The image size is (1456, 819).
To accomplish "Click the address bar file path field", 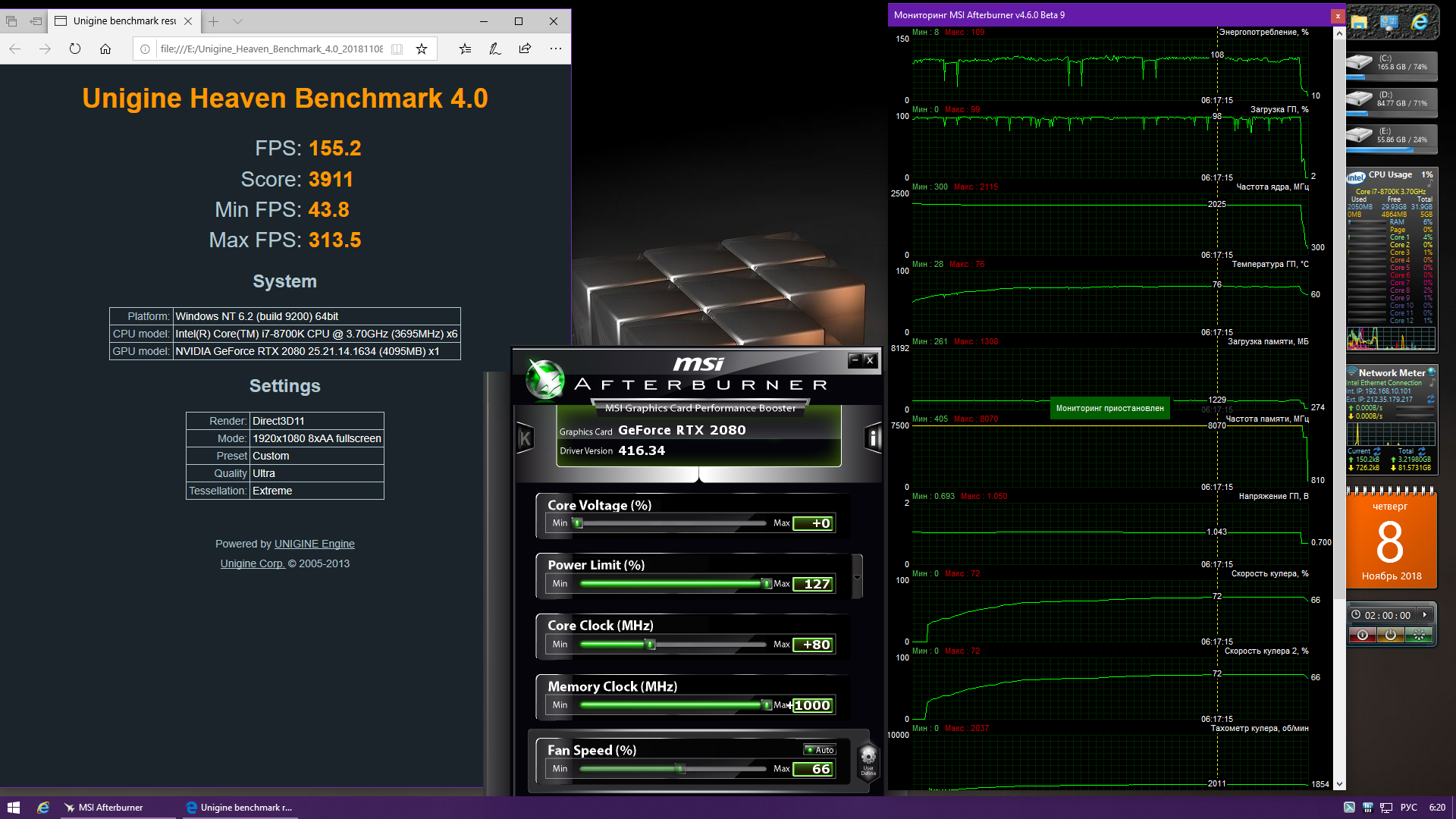I will 271,49.
